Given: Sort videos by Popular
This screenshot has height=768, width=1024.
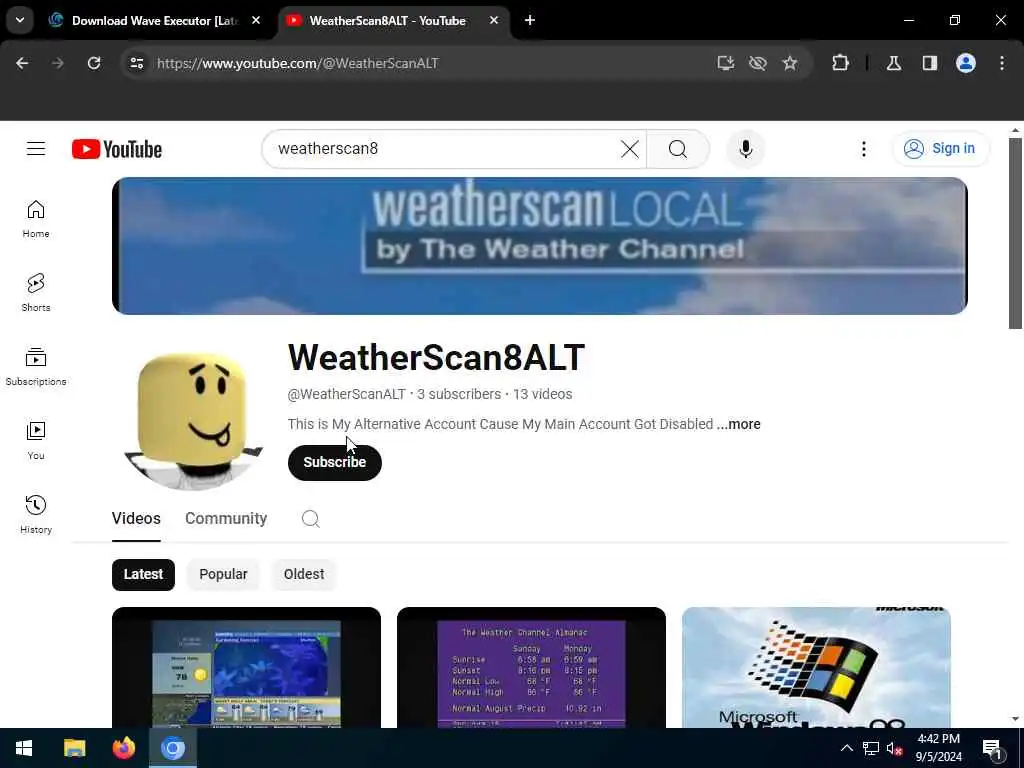Looking at the screenshot, I should [223, 575].
